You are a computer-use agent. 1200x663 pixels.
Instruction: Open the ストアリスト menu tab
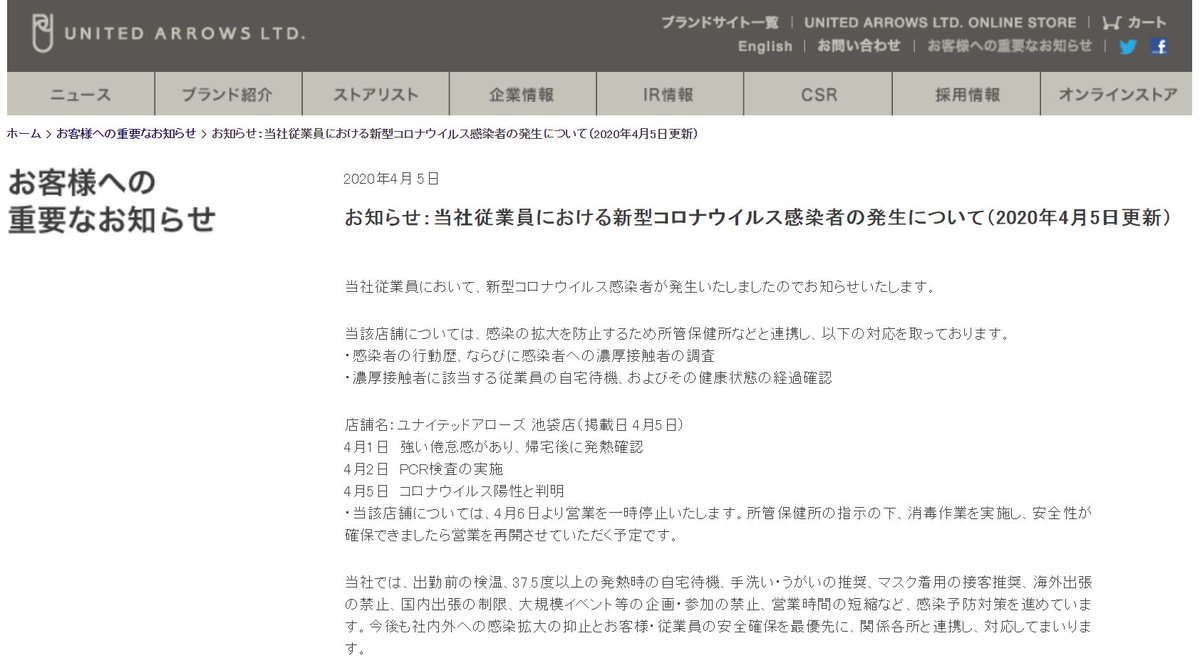[x=375, y=95]
